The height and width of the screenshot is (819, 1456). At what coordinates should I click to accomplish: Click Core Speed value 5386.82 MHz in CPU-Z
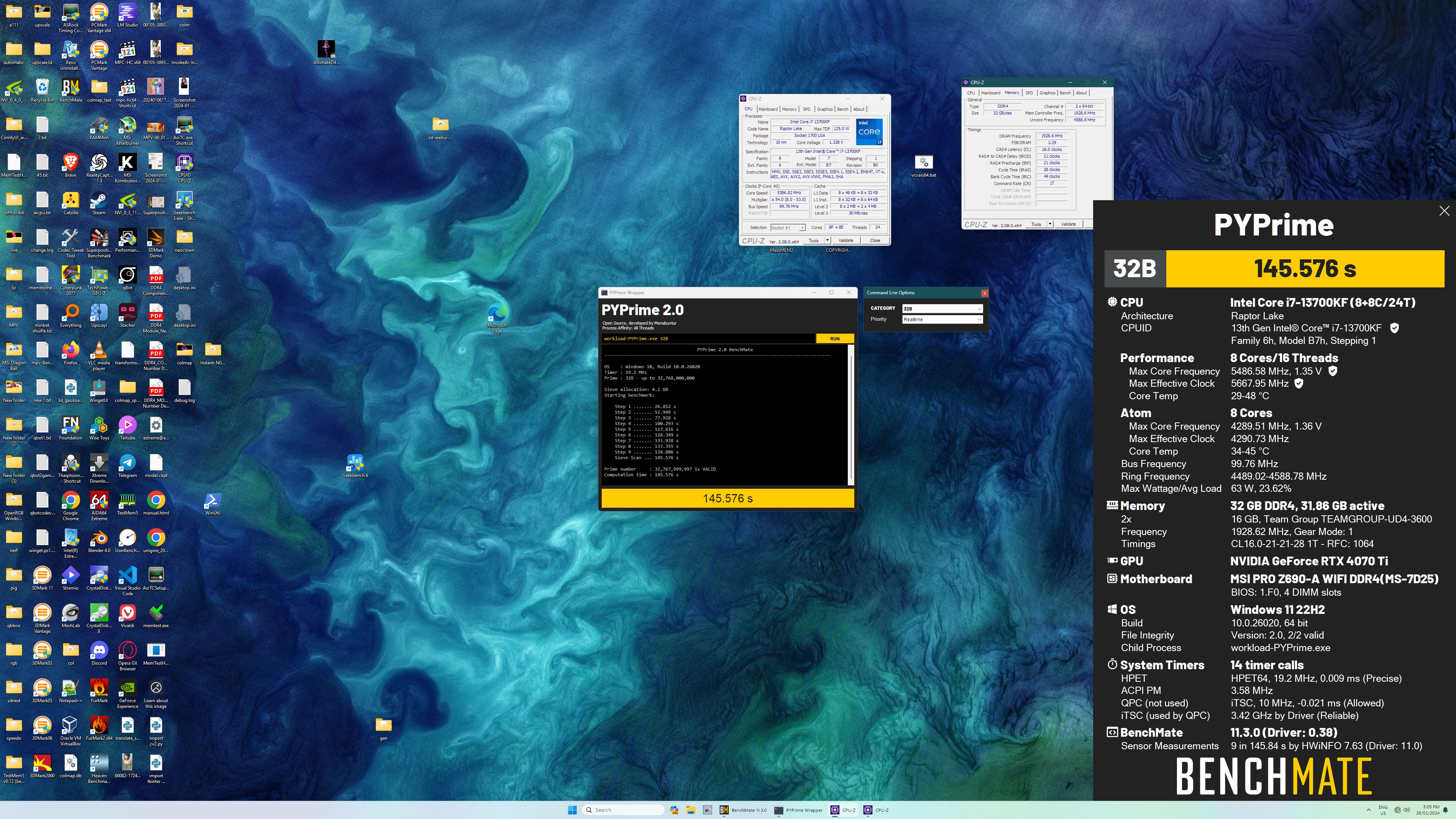pos(789,193)
